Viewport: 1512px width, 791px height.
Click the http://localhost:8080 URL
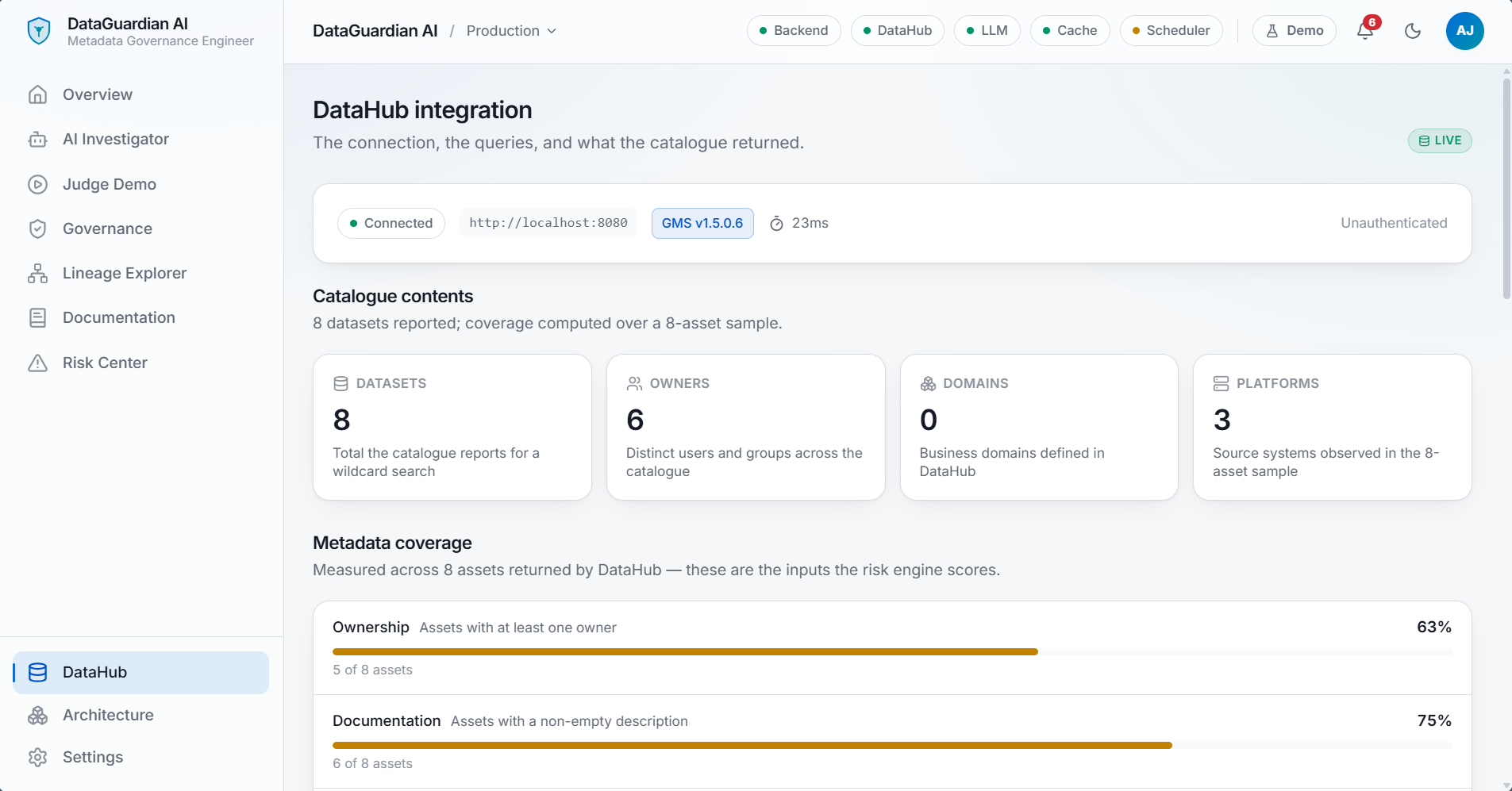tap(548, 223)
